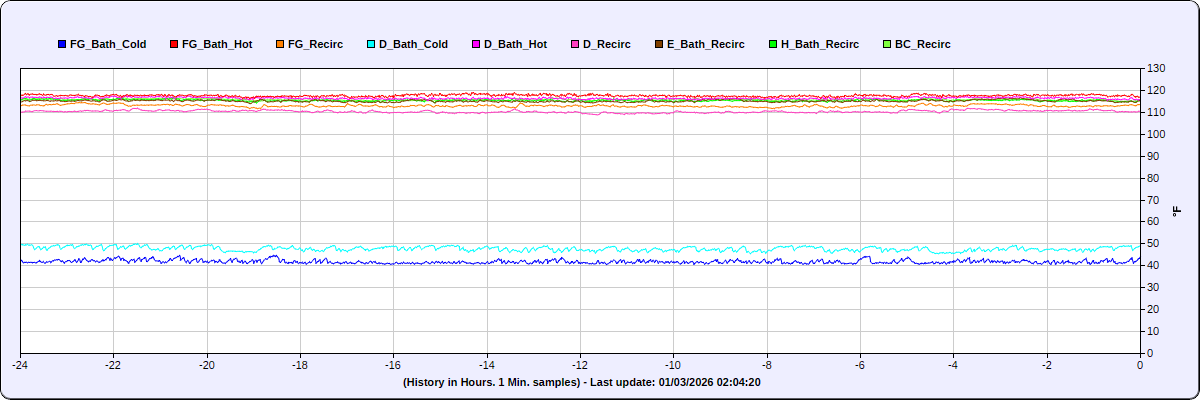Click the brown E_Bath_Recirc legend swatch
Image resolution: width=1200 pixels, height=400 pixels.
coord(659,45)
